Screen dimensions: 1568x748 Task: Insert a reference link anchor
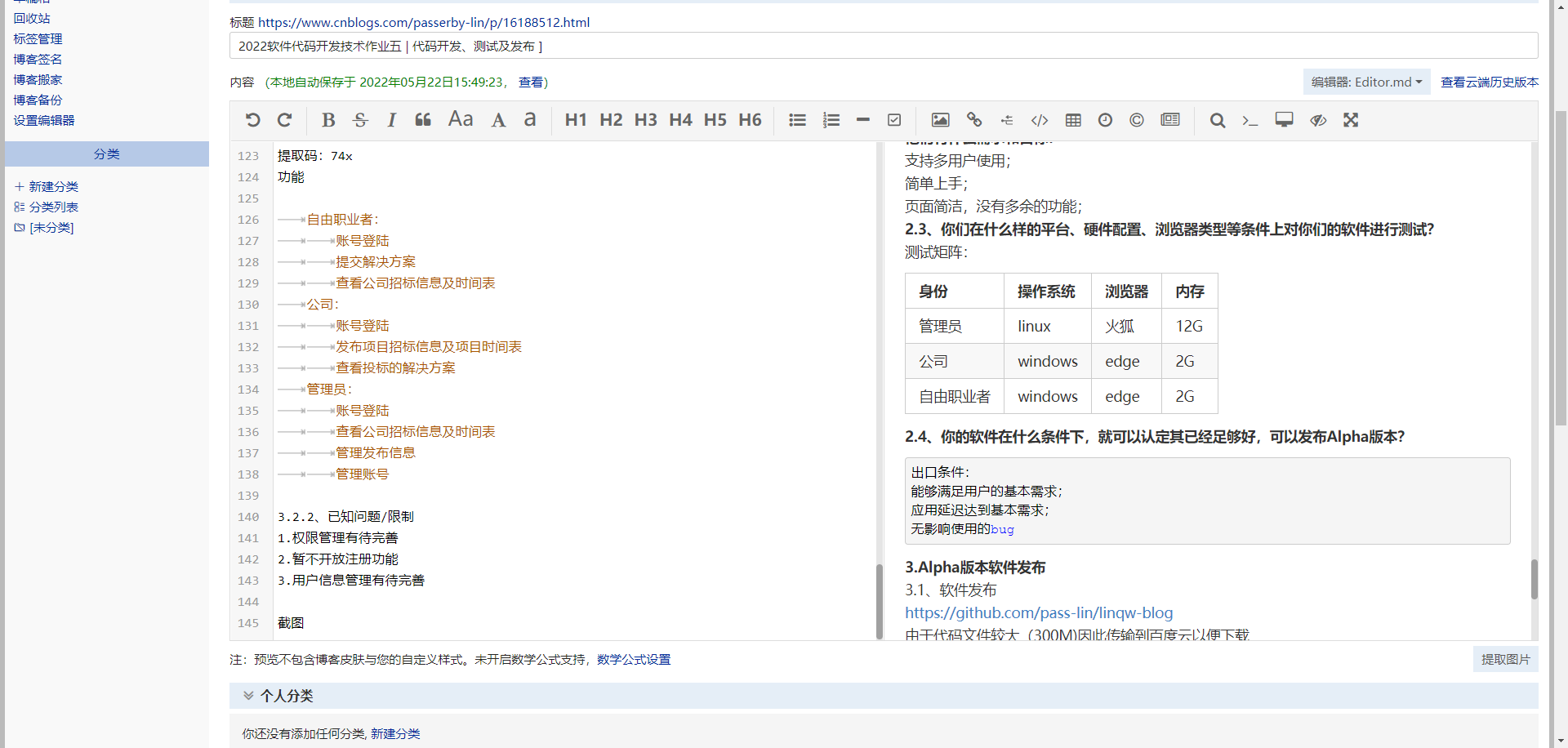click(x=1007, y=120)
